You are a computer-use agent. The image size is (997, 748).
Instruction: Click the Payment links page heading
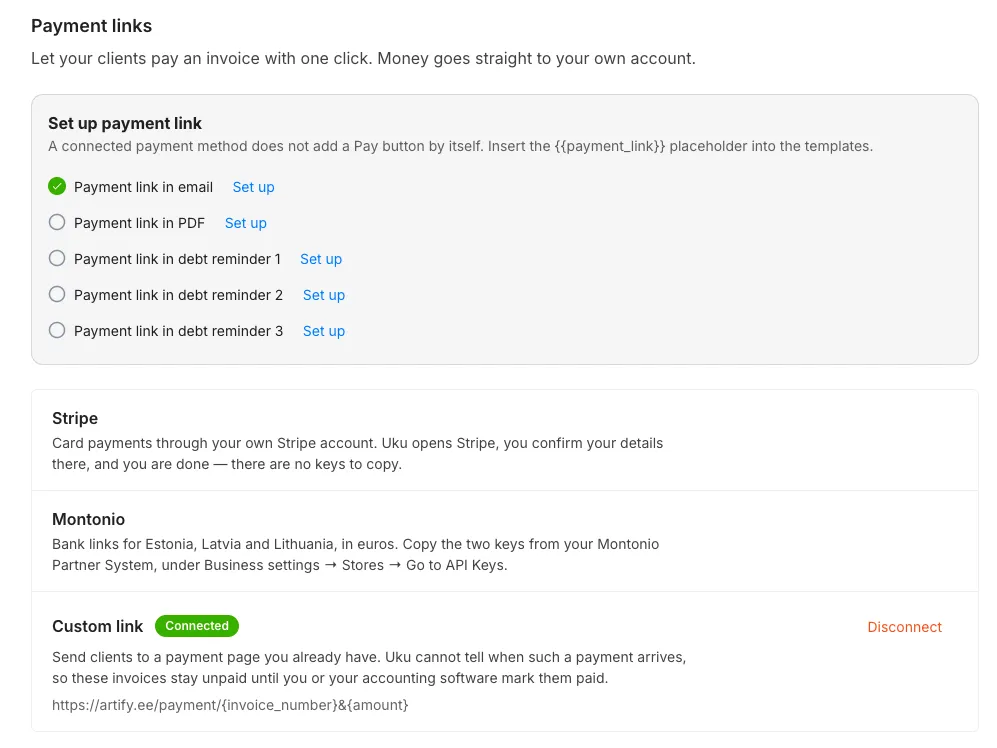(x=92, y=26)
